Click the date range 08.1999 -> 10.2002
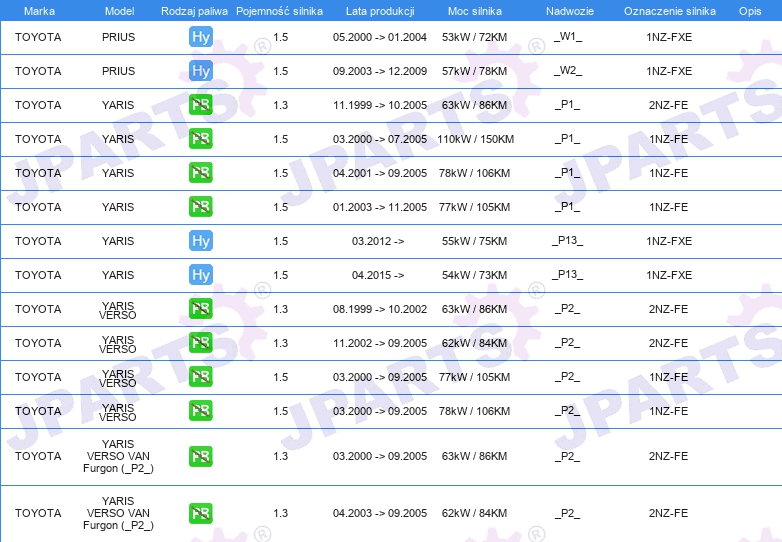 click(380, 309)
